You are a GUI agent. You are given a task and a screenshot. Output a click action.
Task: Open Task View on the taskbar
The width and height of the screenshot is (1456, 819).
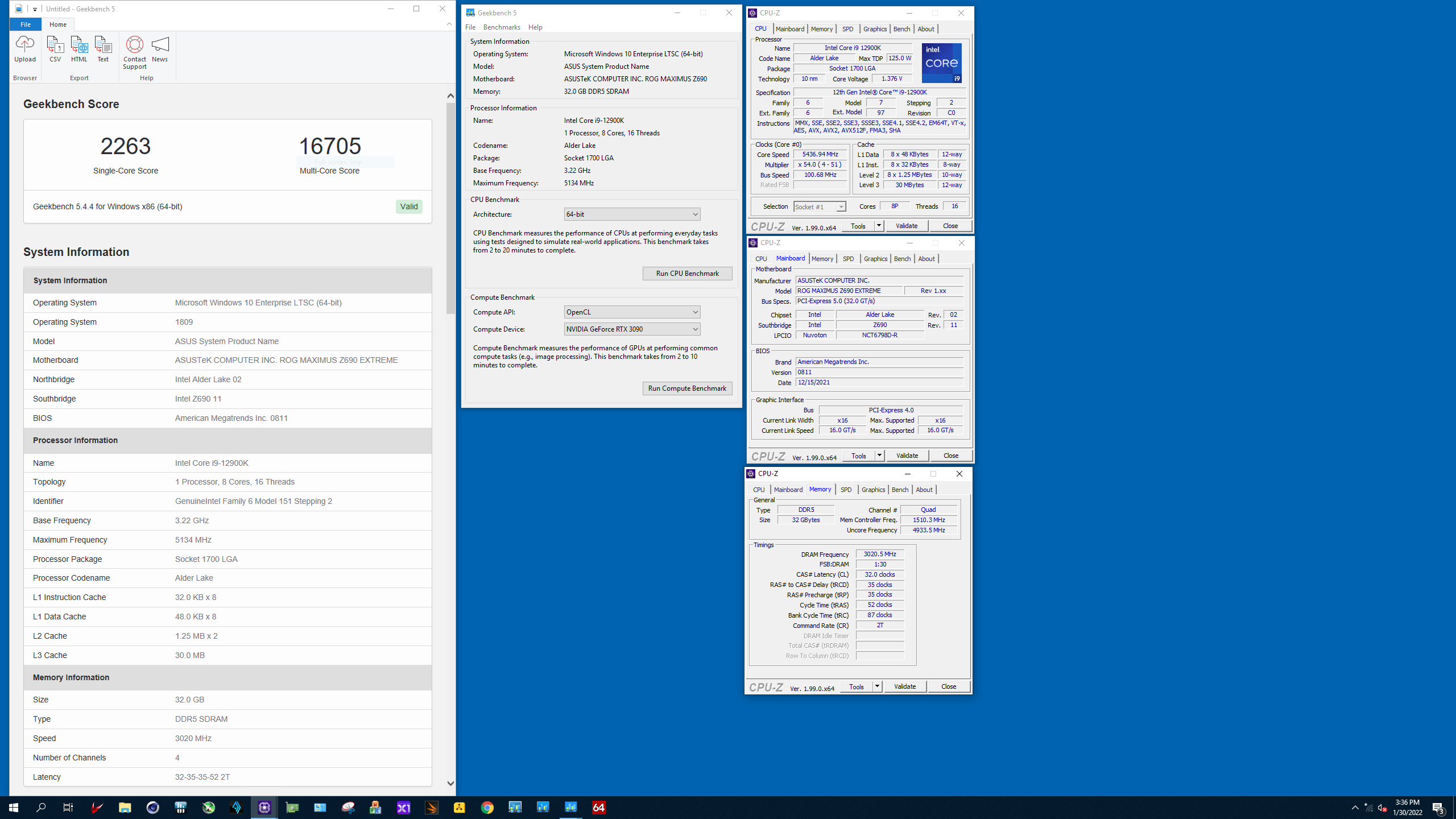68,807
